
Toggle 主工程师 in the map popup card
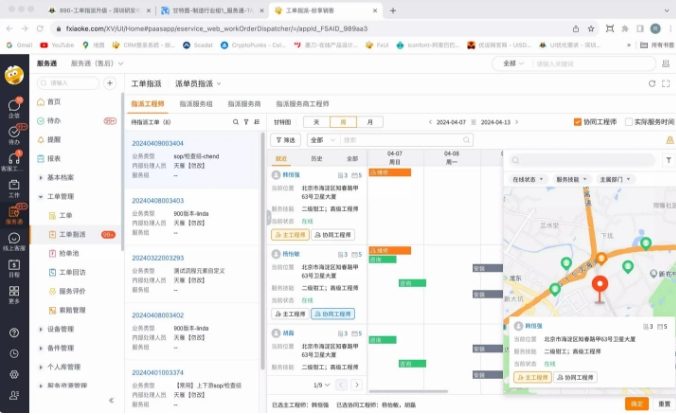pos(532,377)
